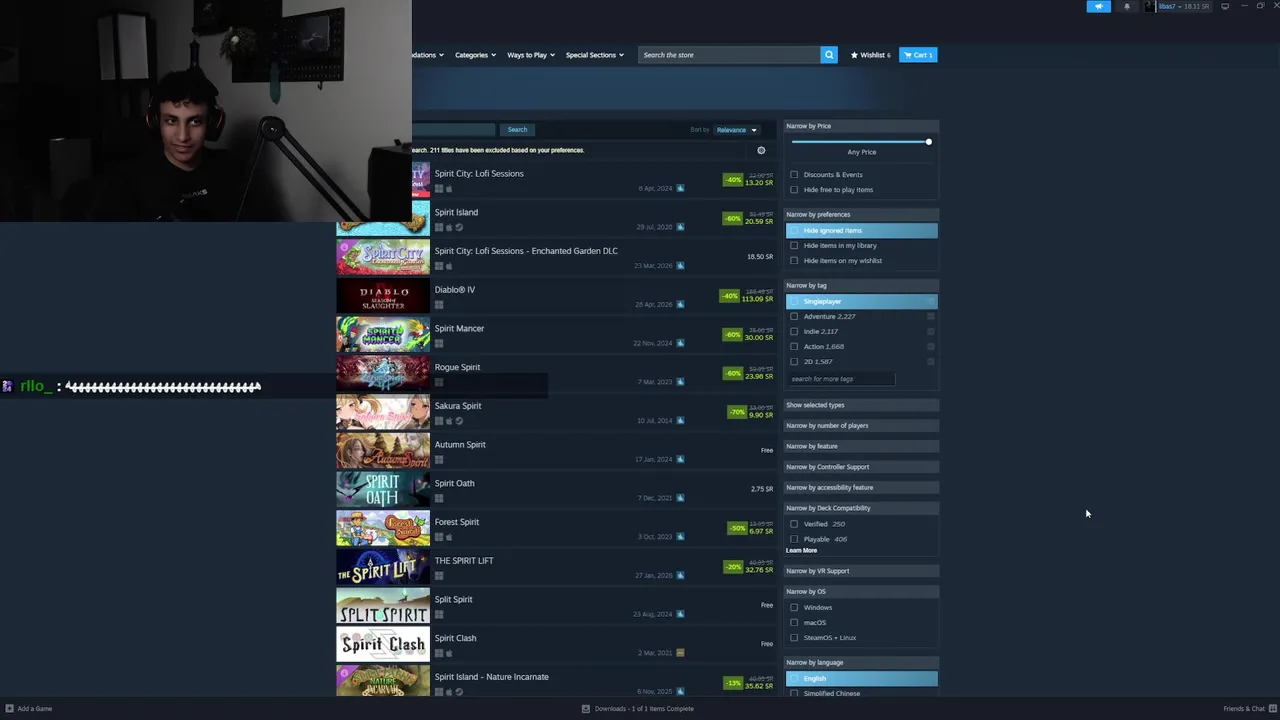This screenshot has width=1280, height=720.
Task: Click the Downloads status icon
Action: tap(586, 709)
